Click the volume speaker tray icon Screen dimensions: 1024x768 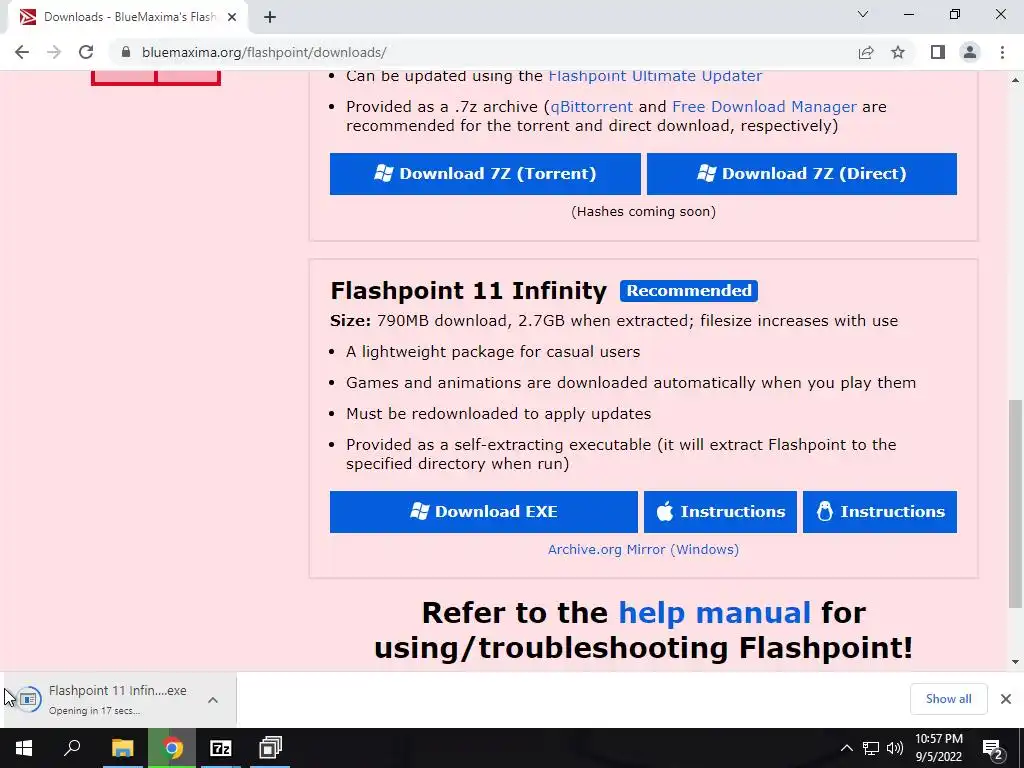tap(895, 748)
